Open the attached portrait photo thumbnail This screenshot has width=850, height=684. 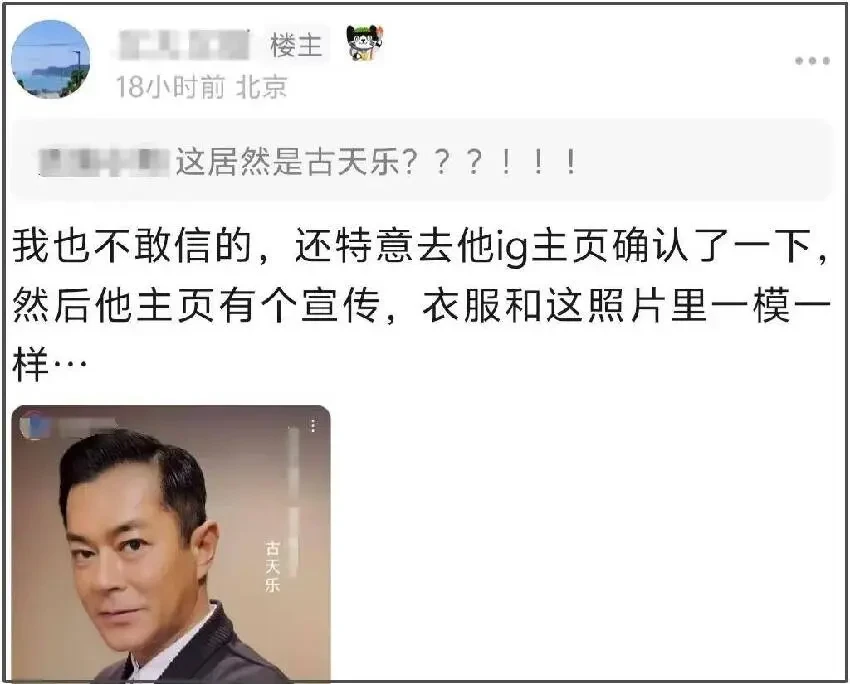click(171, 543)
